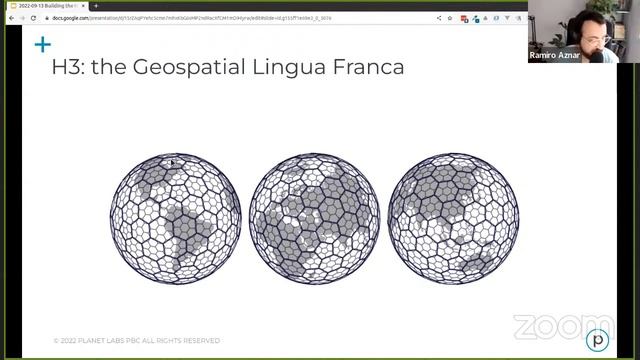Click the blue plus icon on slide
The width and height of the screenshot is (640, 360).
pos(42,44)
